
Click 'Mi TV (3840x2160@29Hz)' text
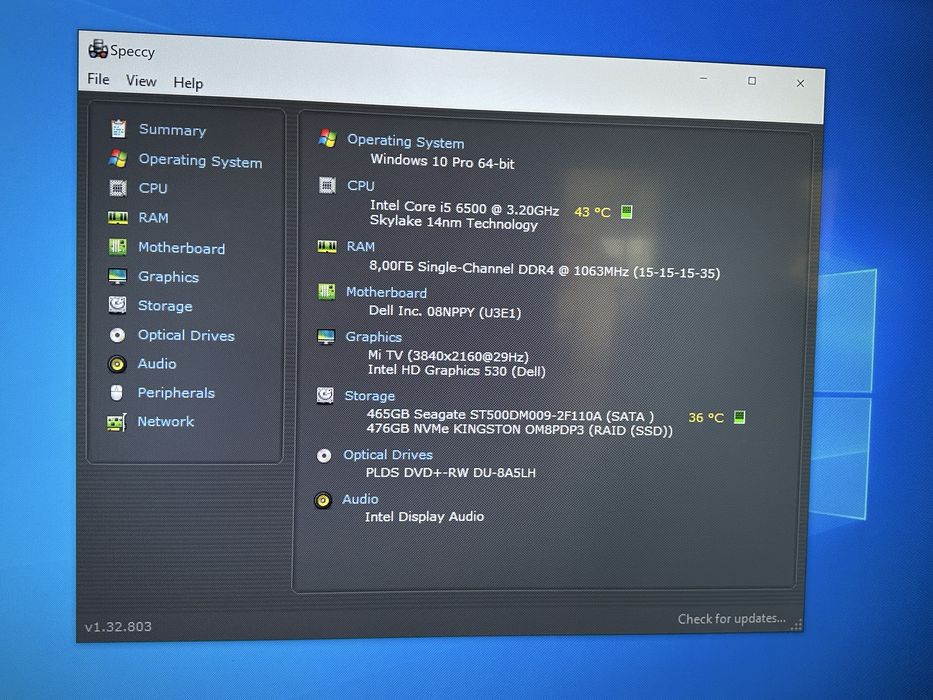tap(448, 356)
